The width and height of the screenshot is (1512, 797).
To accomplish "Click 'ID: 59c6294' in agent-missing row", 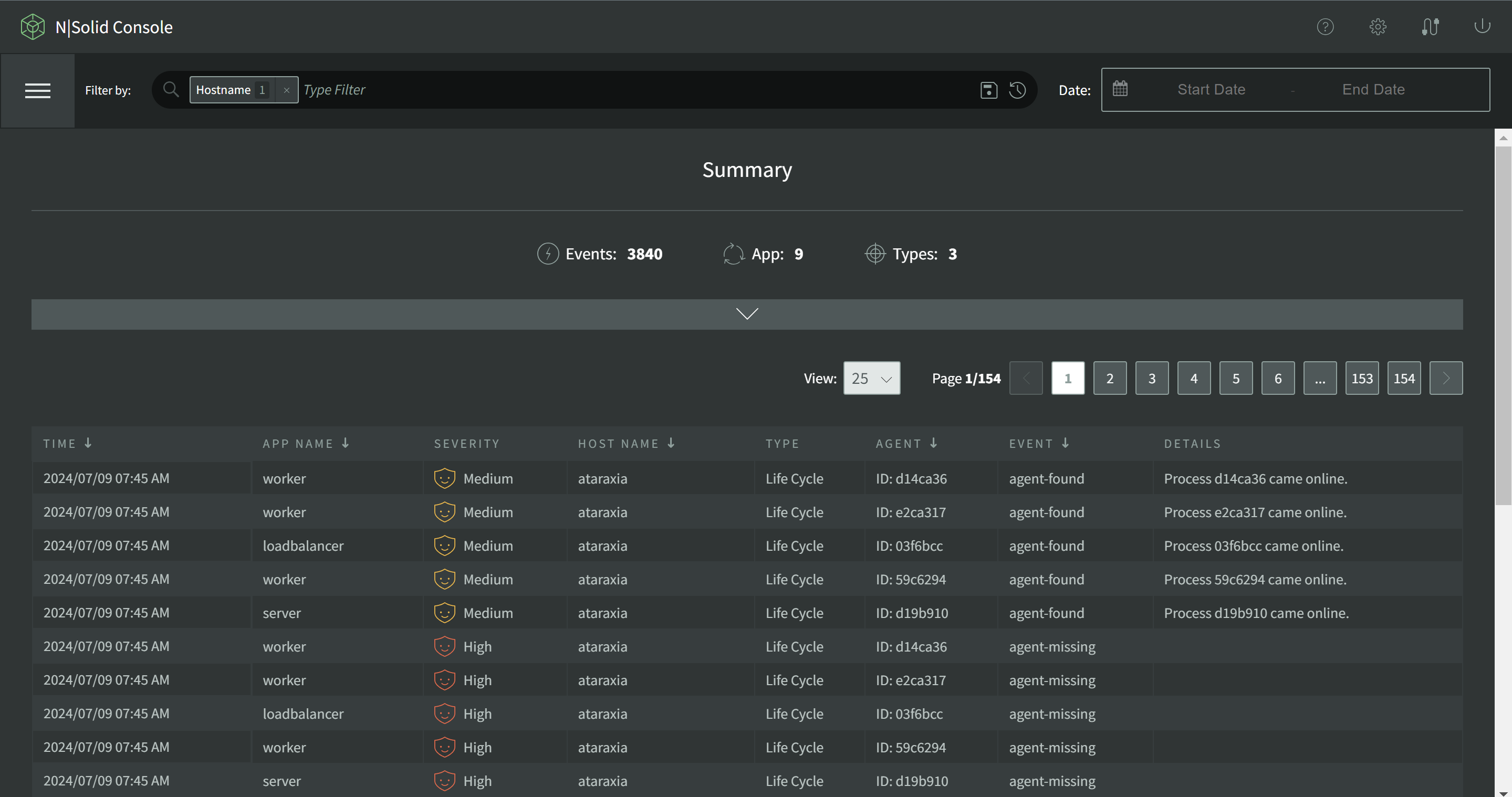I will [910, 747].
